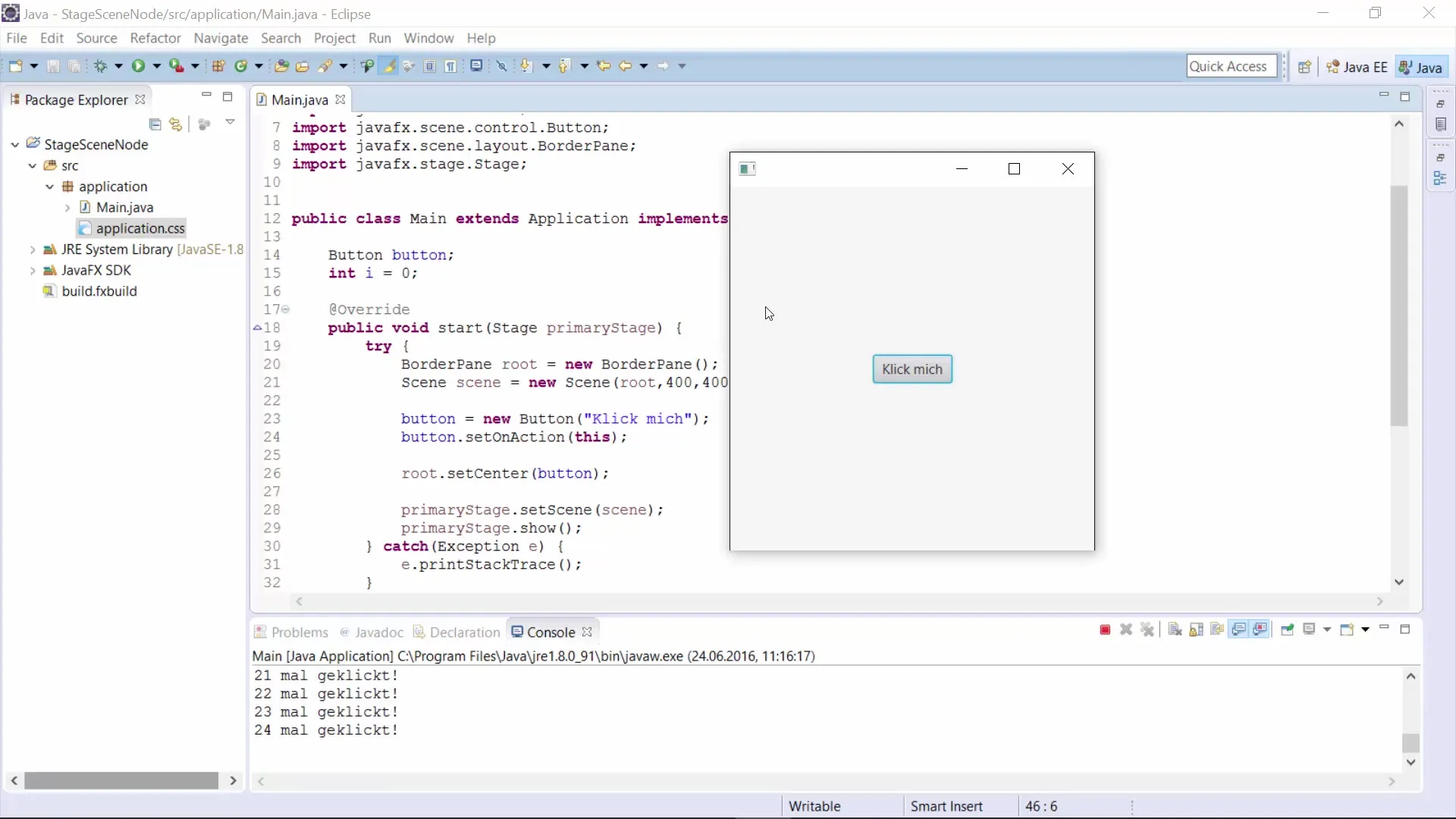Switch to the Problems tab
This screenshot has width=1456, height=819.
(x=291, y=632)
